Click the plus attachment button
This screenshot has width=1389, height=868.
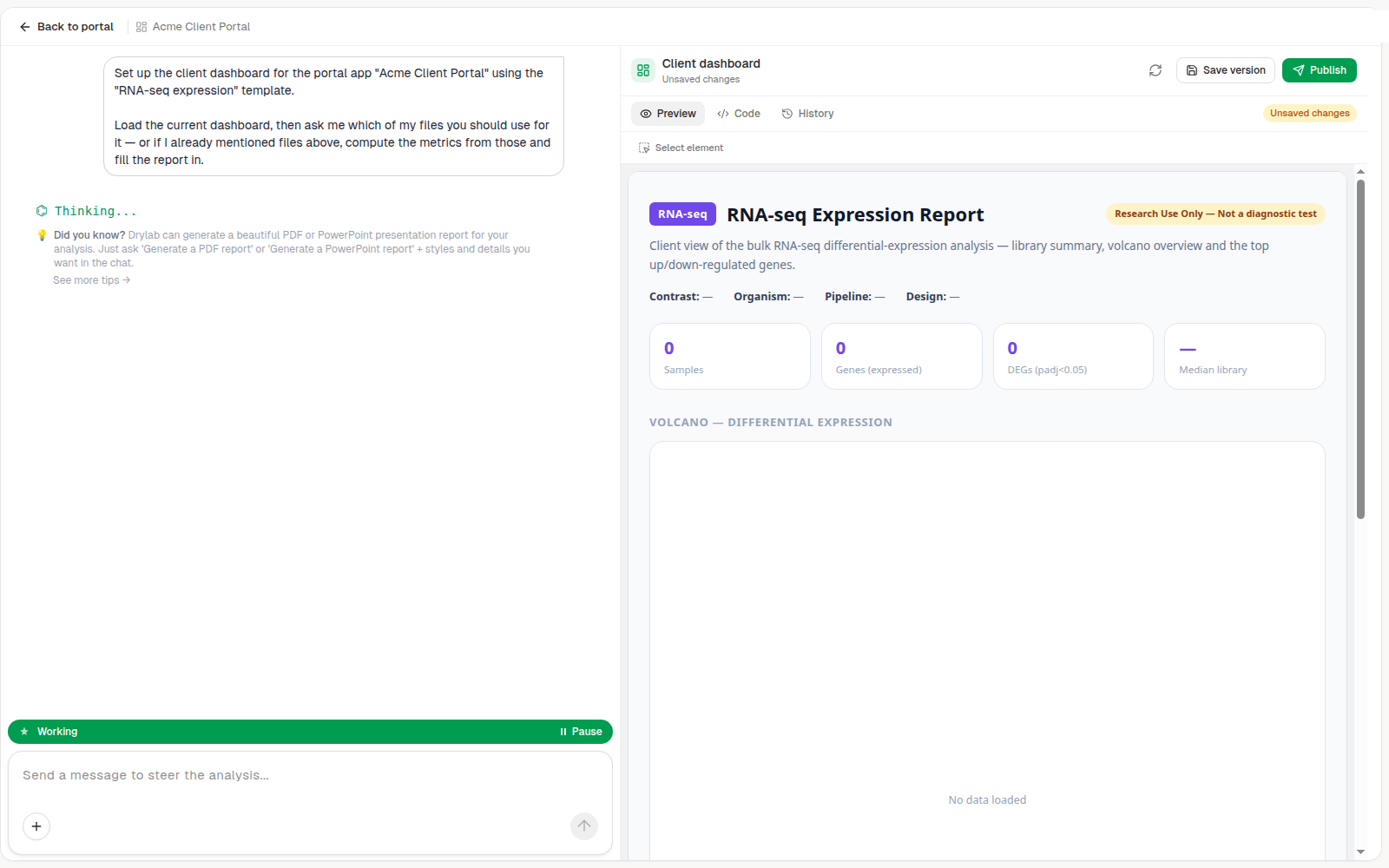click(36, 826)
